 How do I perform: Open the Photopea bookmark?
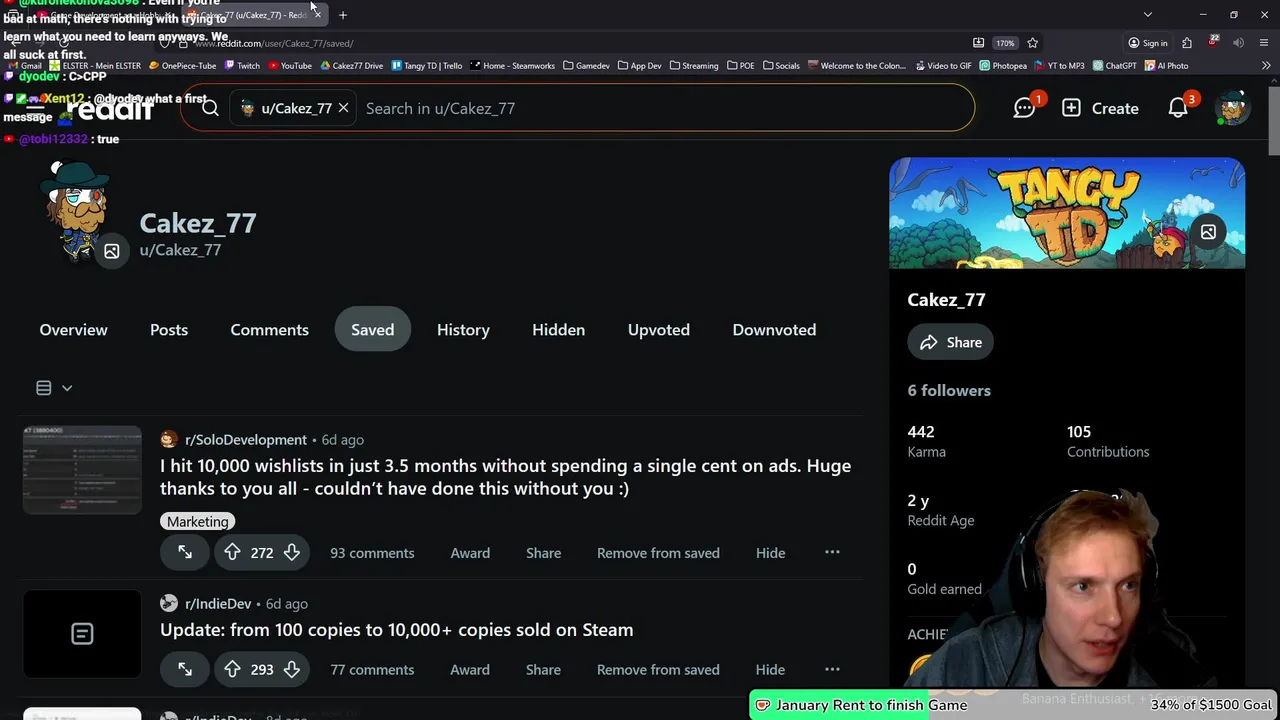1003,66
